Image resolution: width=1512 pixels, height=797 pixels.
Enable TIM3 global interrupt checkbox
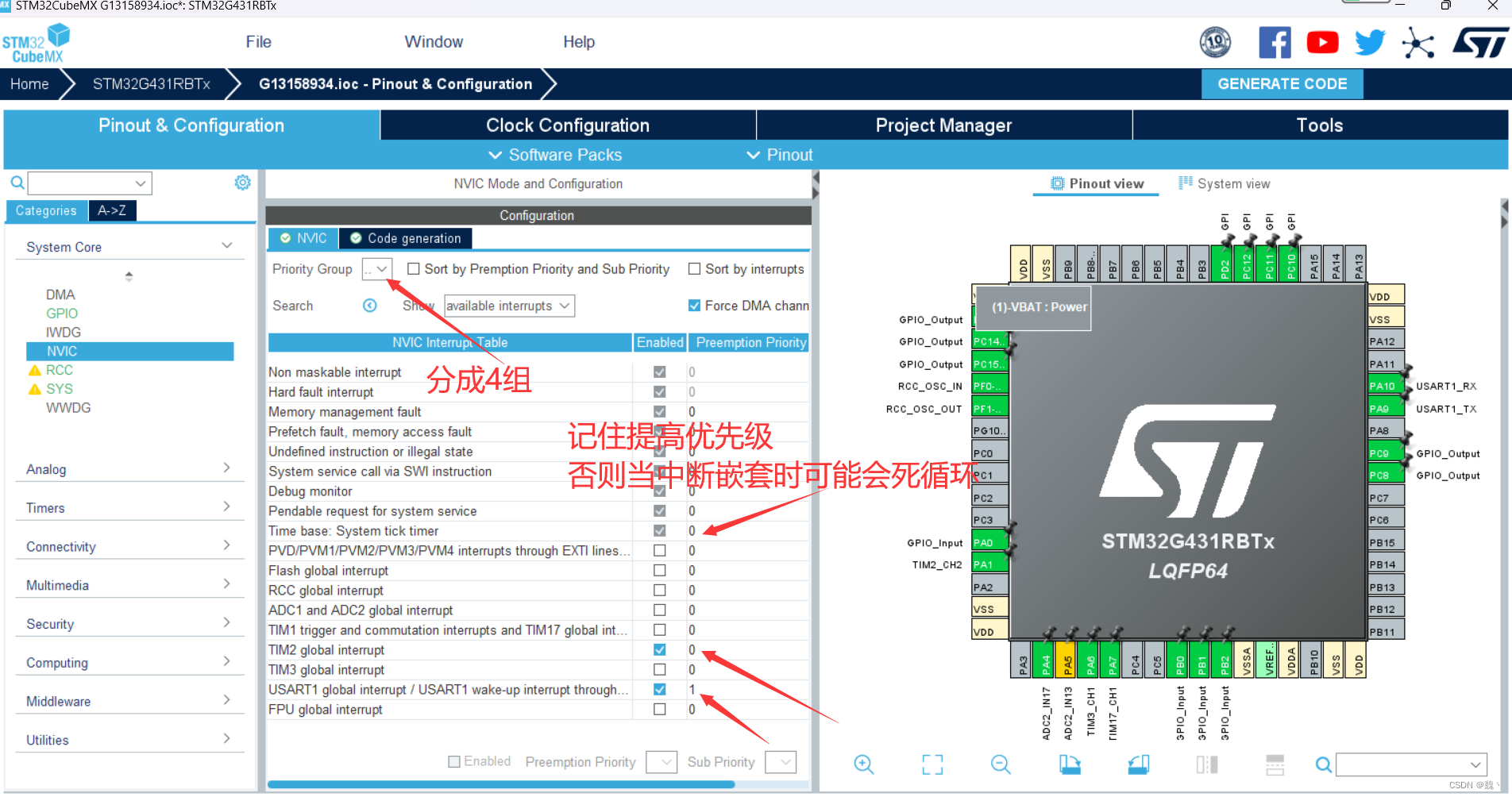point(659,669)
